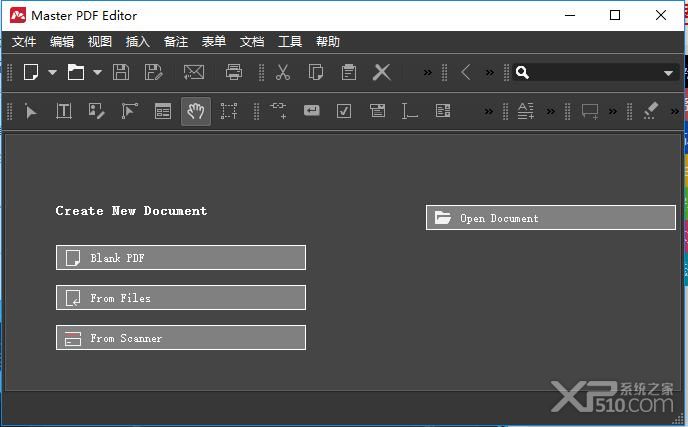Click inside the search text field
688x427 pixels.
595,72
